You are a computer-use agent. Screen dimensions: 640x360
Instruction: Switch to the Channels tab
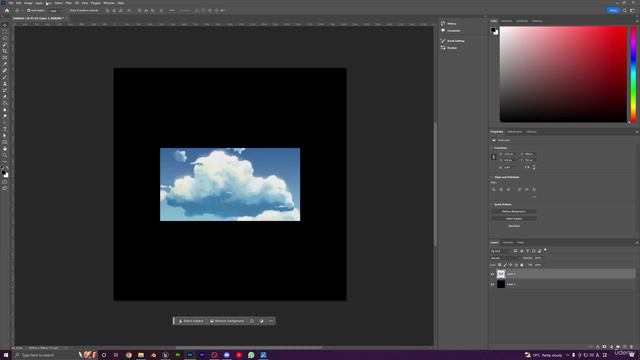(x=508, y=242)
